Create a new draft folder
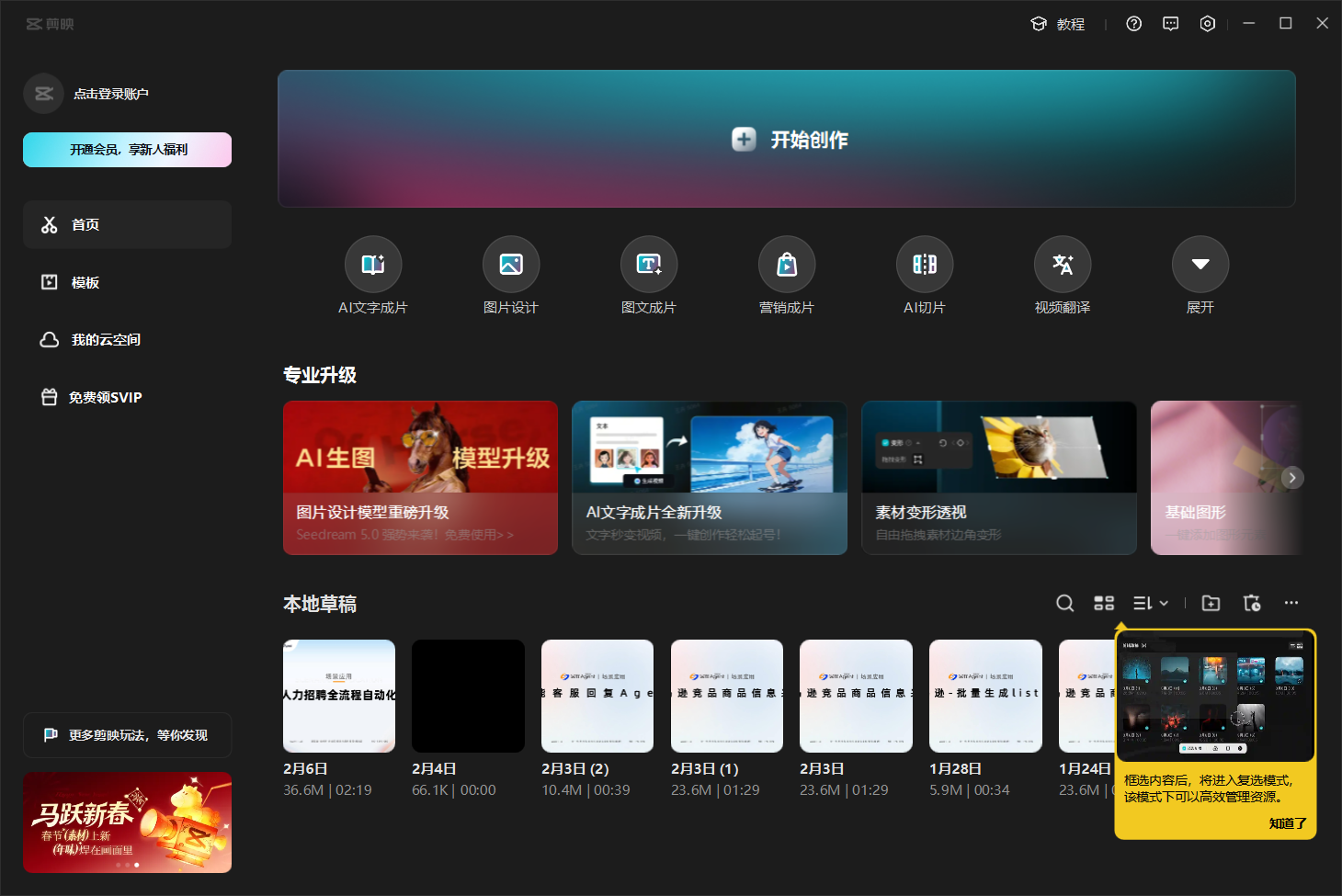This screenshot has width=1342, height=896. coord(1211,603)
